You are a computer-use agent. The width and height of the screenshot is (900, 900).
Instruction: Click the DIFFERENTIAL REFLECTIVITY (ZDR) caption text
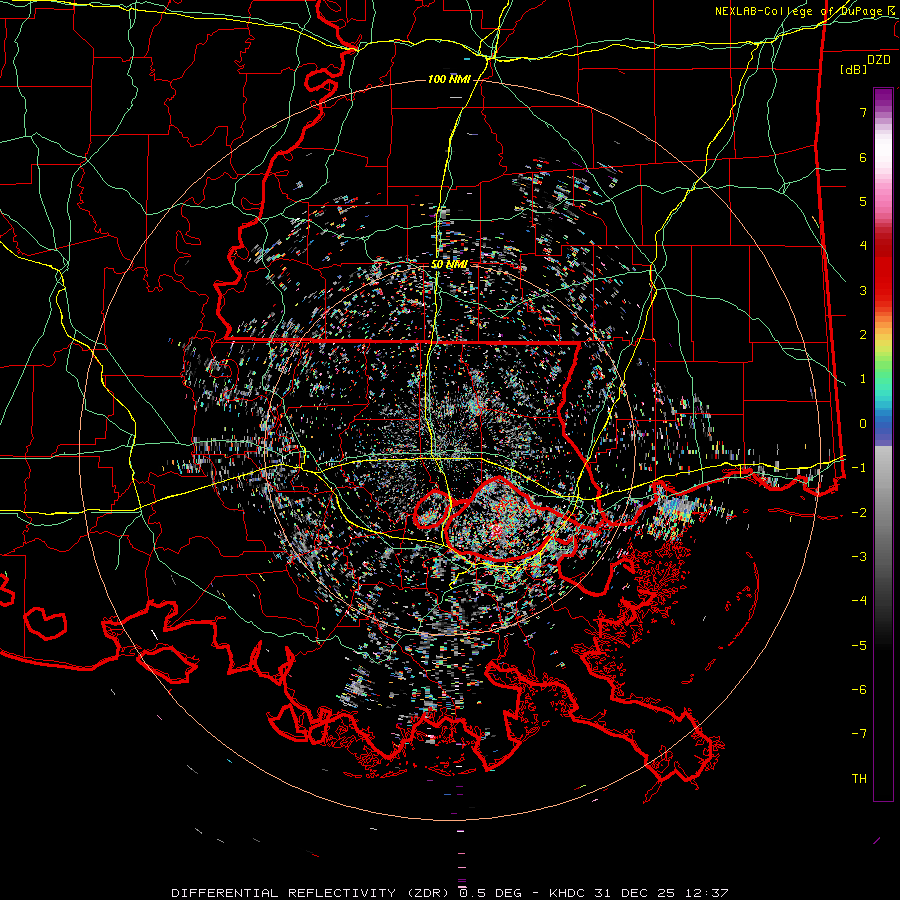click(312, 893)
